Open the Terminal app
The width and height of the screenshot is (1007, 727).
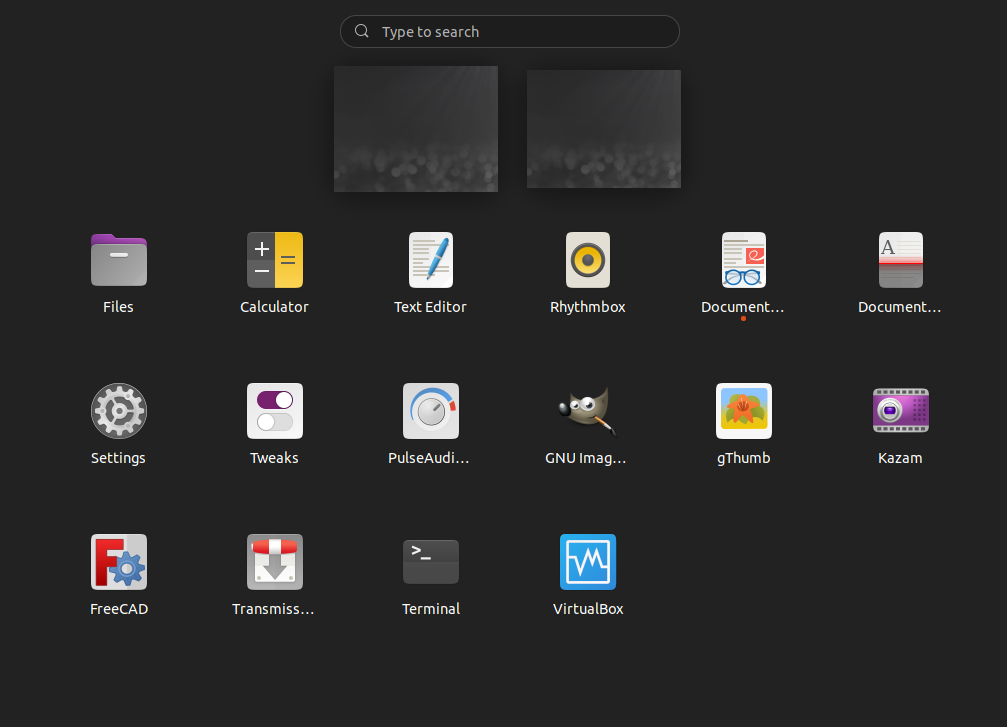[431, 562]
